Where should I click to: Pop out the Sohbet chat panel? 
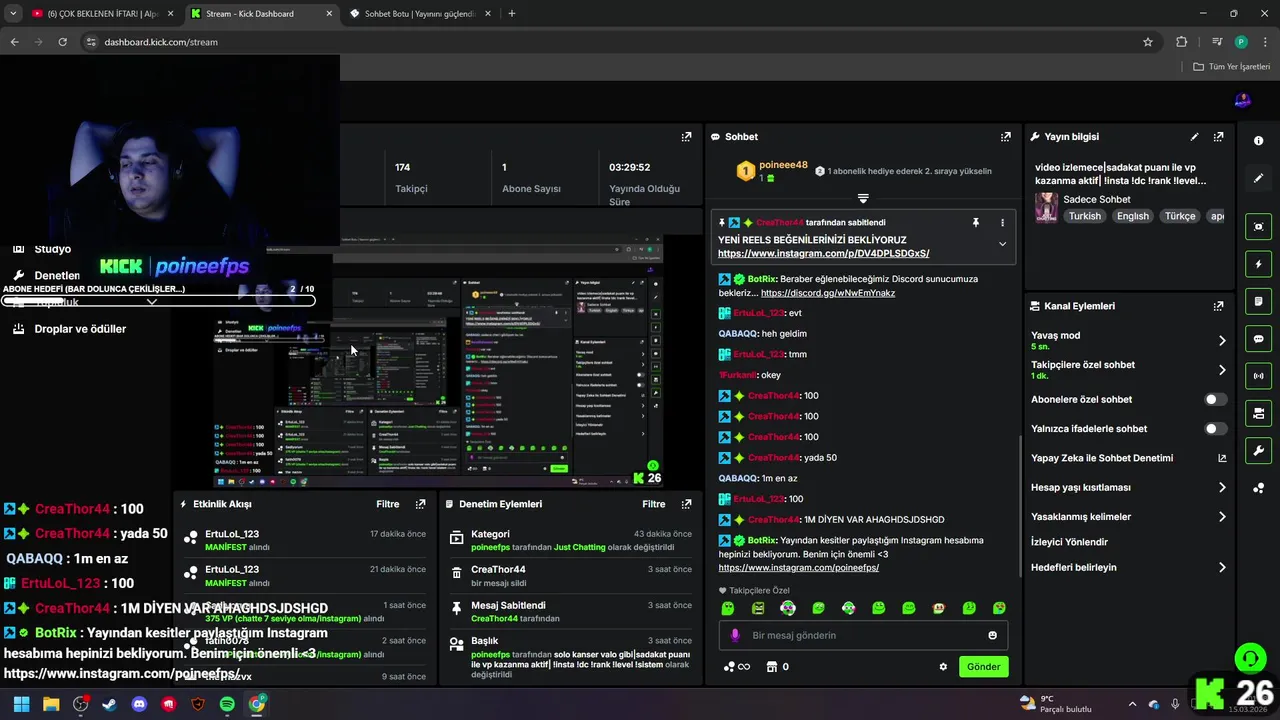(1005, 137)
